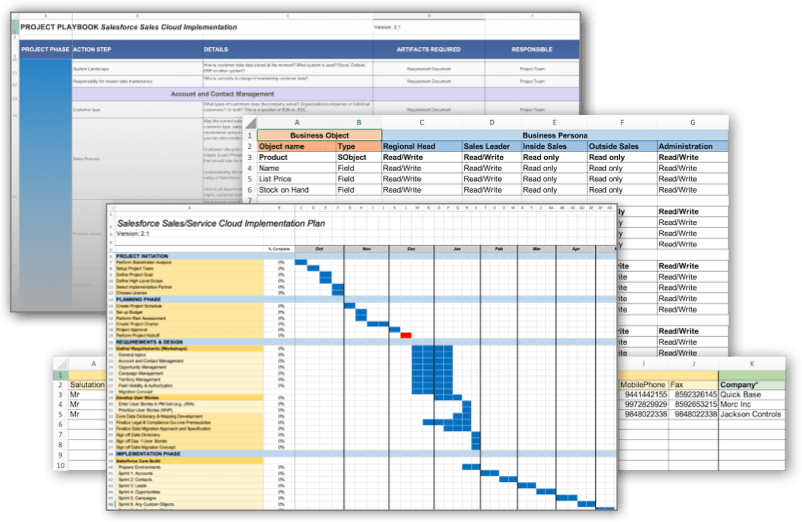Viewport: 802px width, 522px height.
Task: Click the Perform Stakeholder Analysis task
Action: click(189, 262)
